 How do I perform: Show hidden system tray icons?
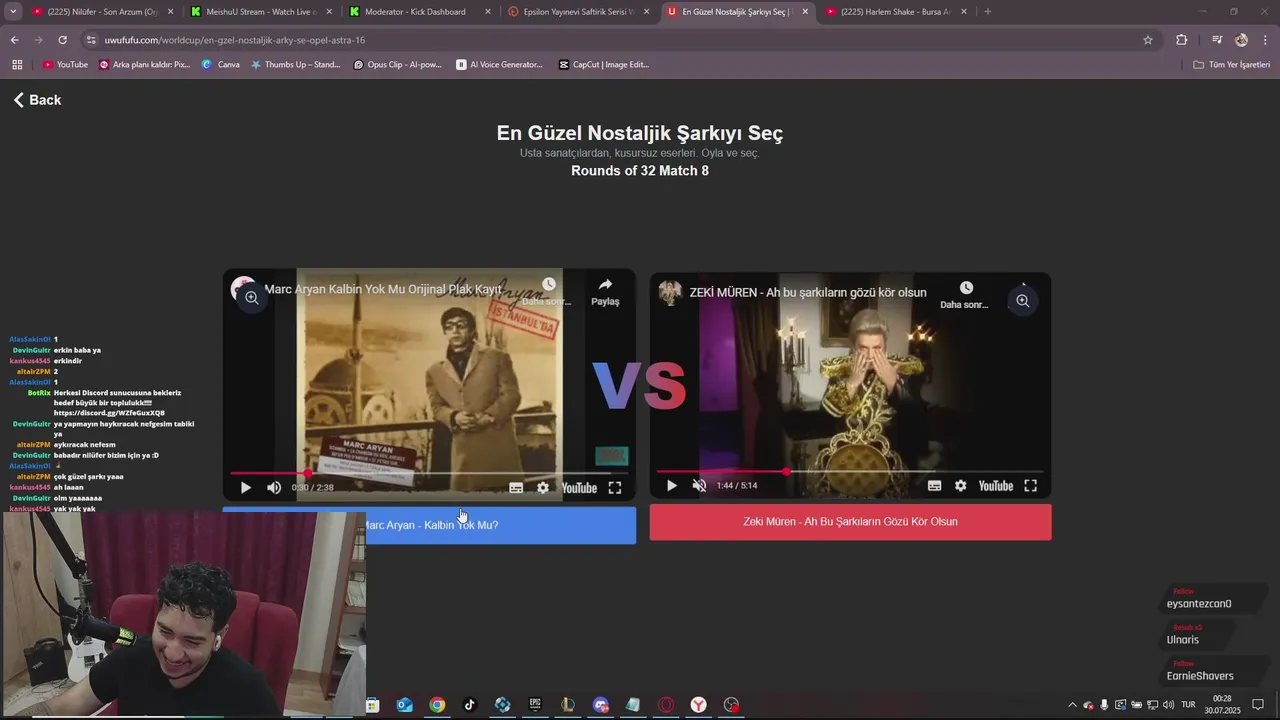(x=1072, y=705)
